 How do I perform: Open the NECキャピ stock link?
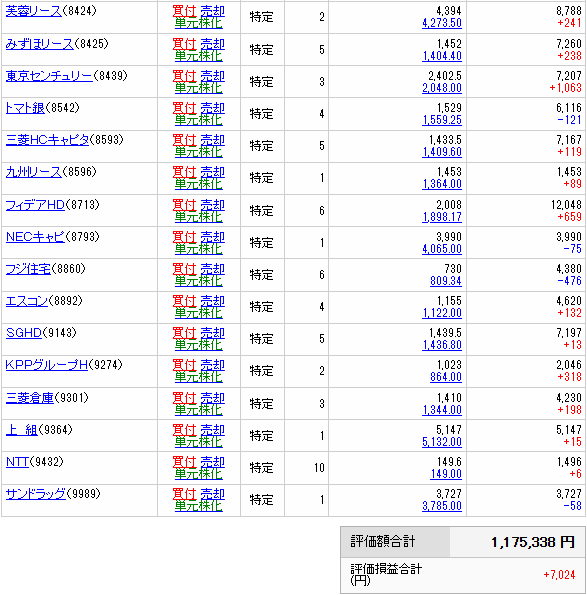click(35, 237)
